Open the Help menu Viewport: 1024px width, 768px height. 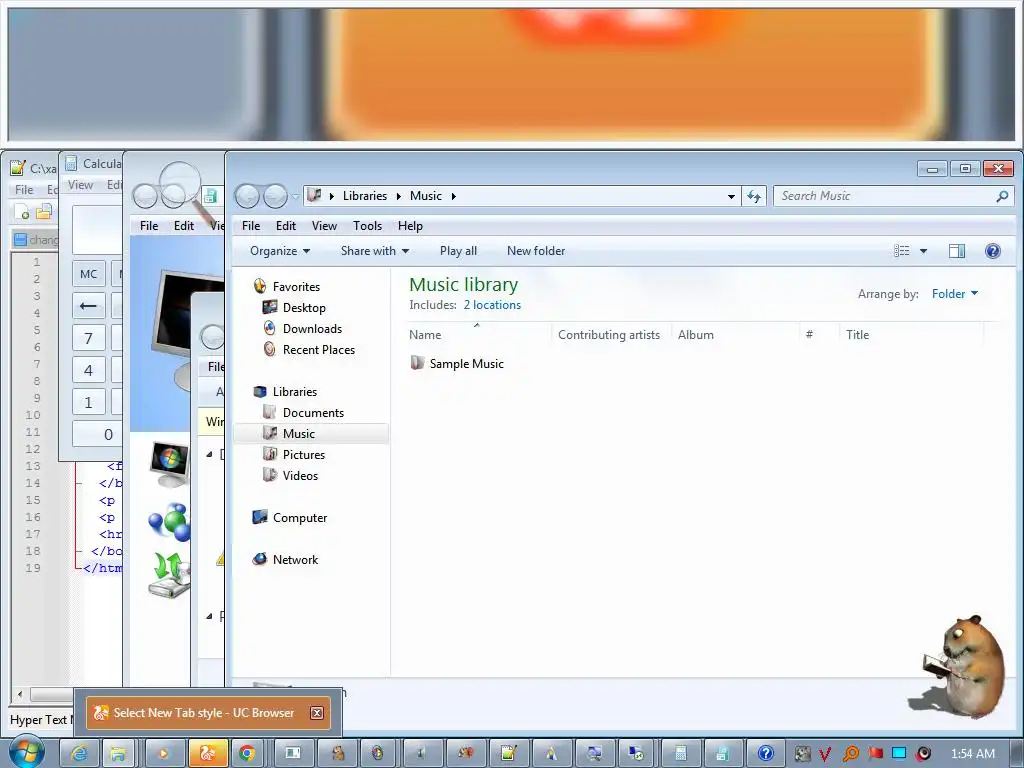click(410, 226)
